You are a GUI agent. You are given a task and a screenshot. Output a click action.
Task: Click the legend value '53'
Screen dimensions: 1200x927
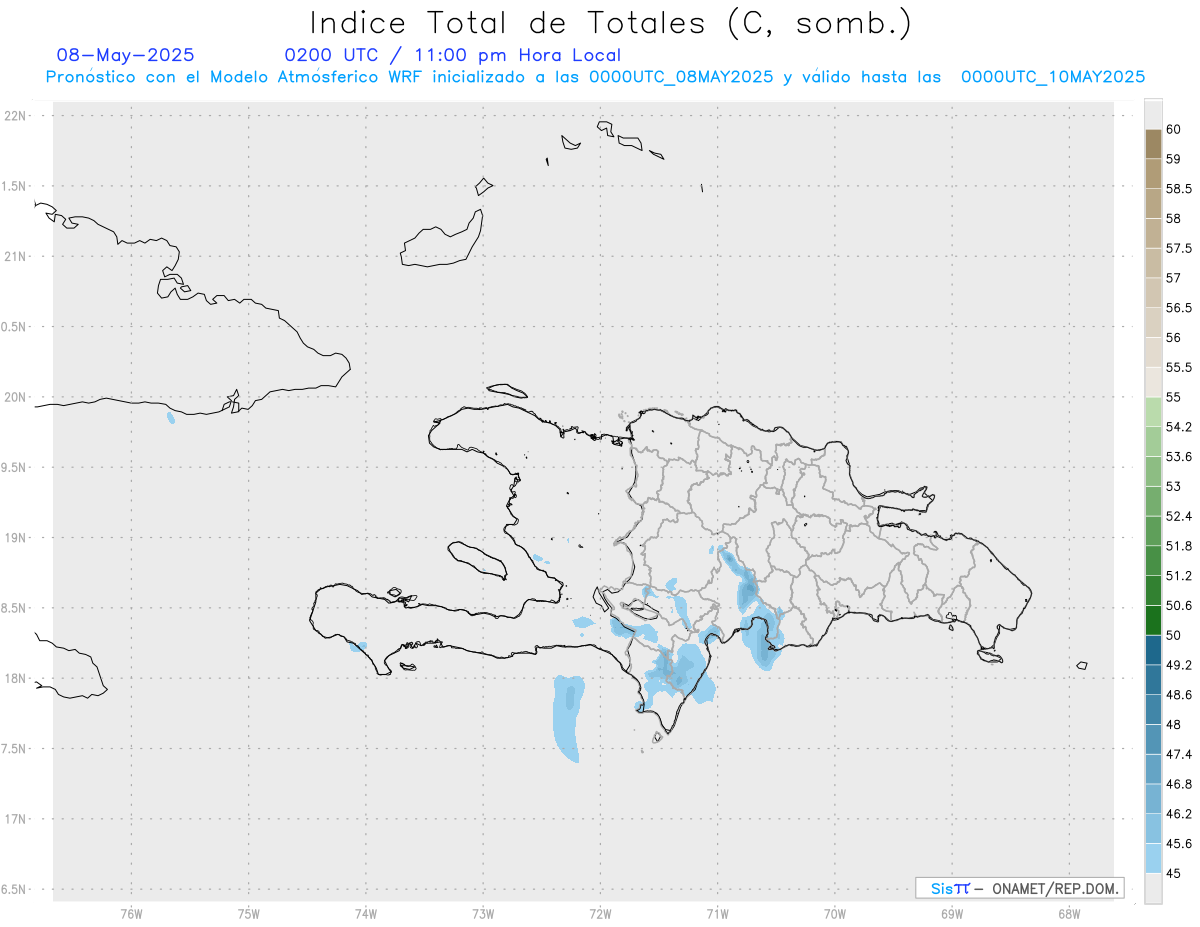point(1173,487)
